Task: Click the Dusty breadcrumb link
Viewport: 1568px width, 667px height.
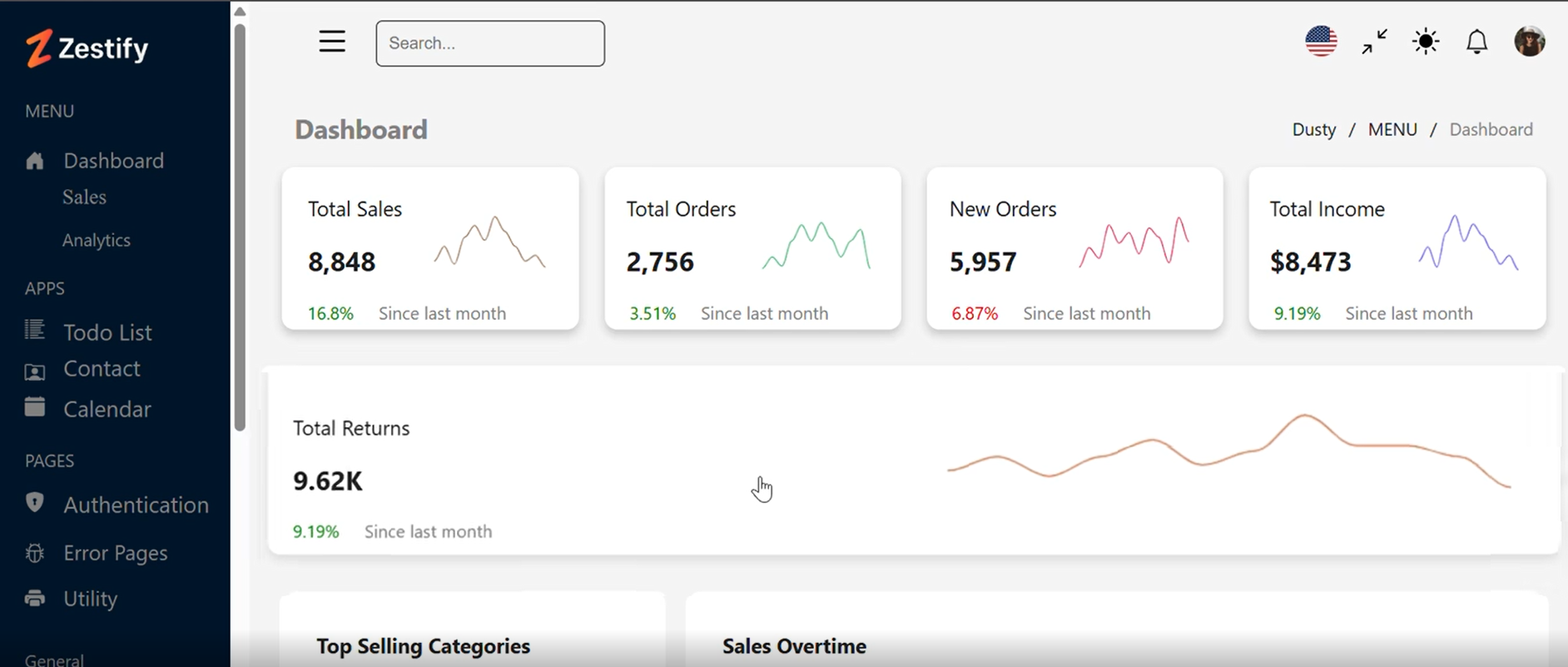Action: click(1313, 130)
